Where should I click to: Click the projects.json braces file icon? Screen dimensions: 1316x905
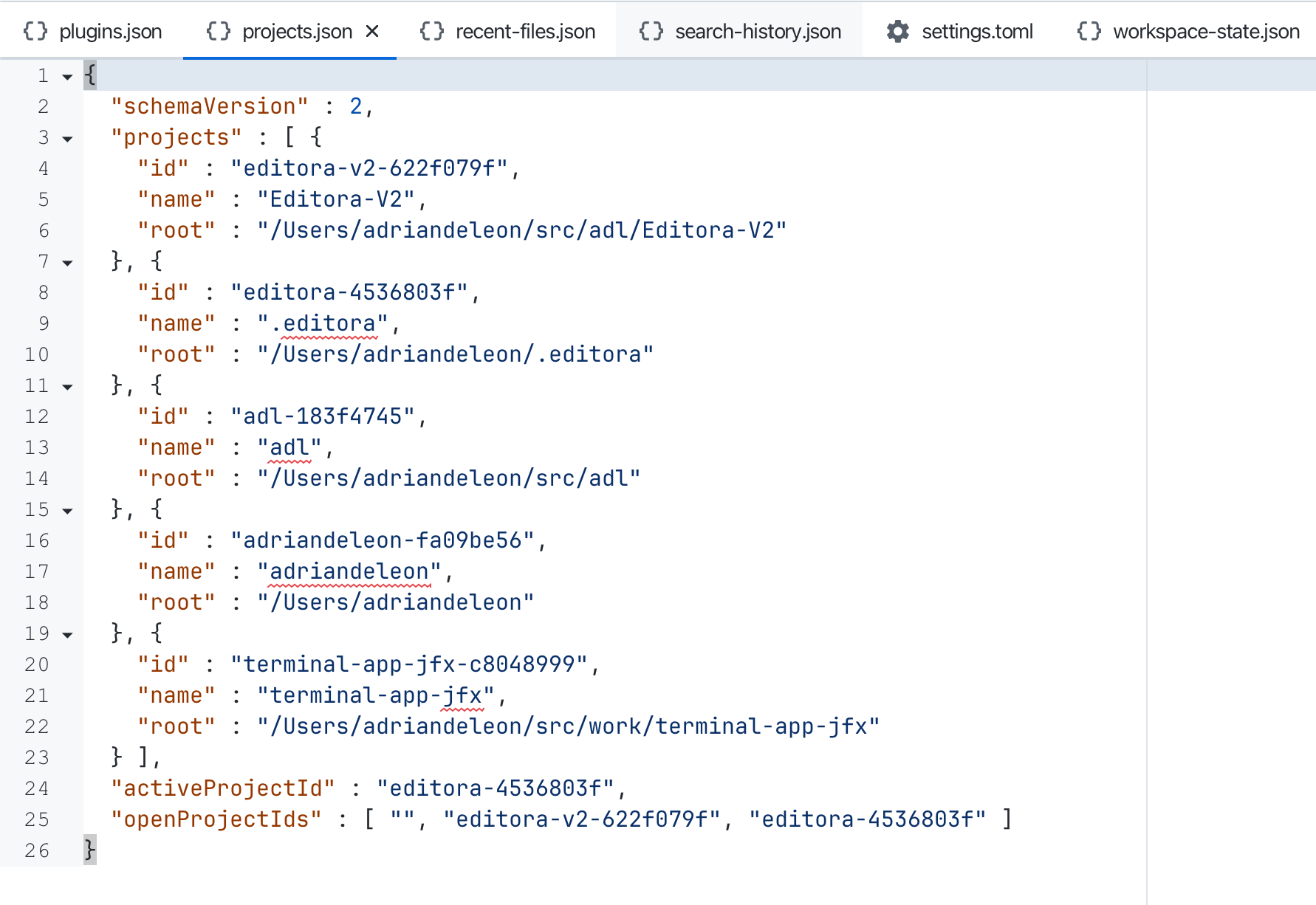[219, 31]
